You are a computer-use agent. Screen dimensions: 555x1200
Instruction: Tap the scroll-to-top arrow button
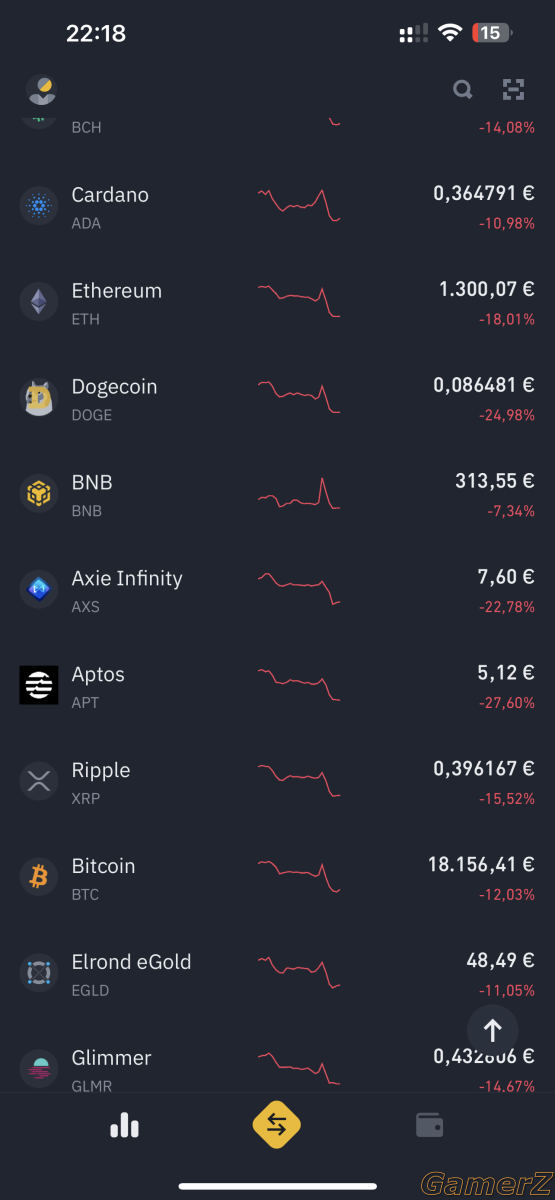492,1030
